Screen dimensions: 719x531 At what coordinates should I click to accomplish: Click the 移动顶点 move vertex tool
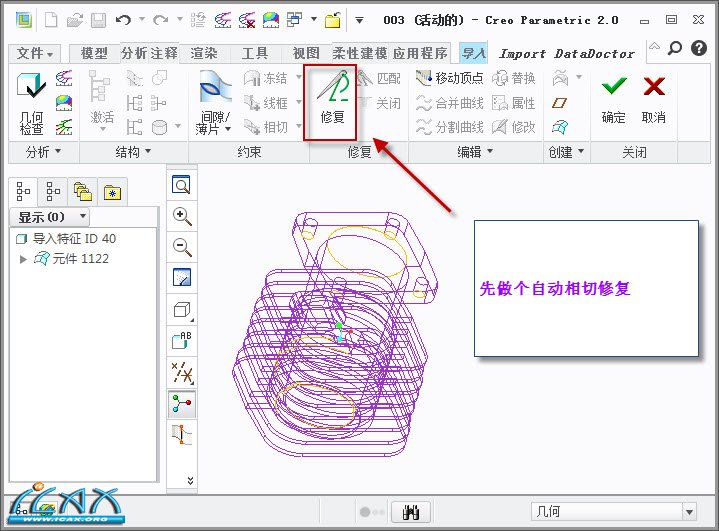click(x=449, y=78)
